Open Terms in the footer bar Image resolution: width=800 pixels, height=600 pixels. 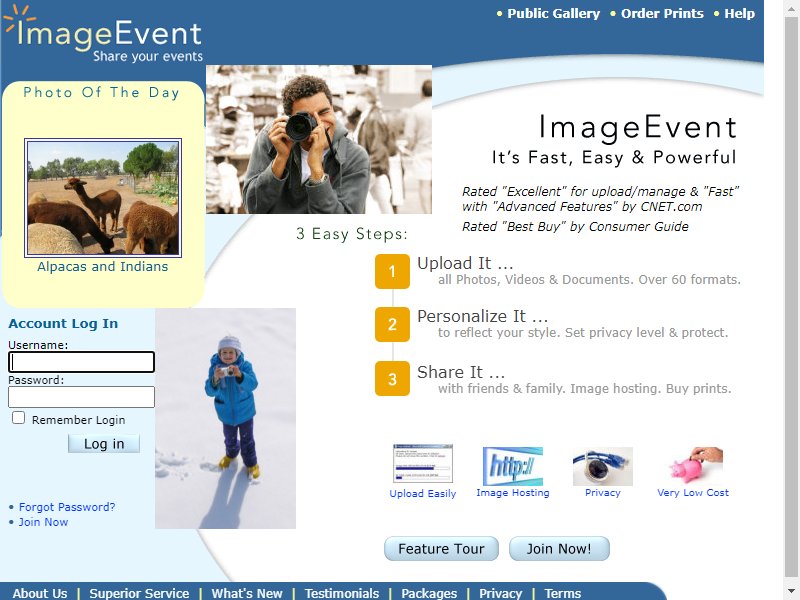point(562,593)
